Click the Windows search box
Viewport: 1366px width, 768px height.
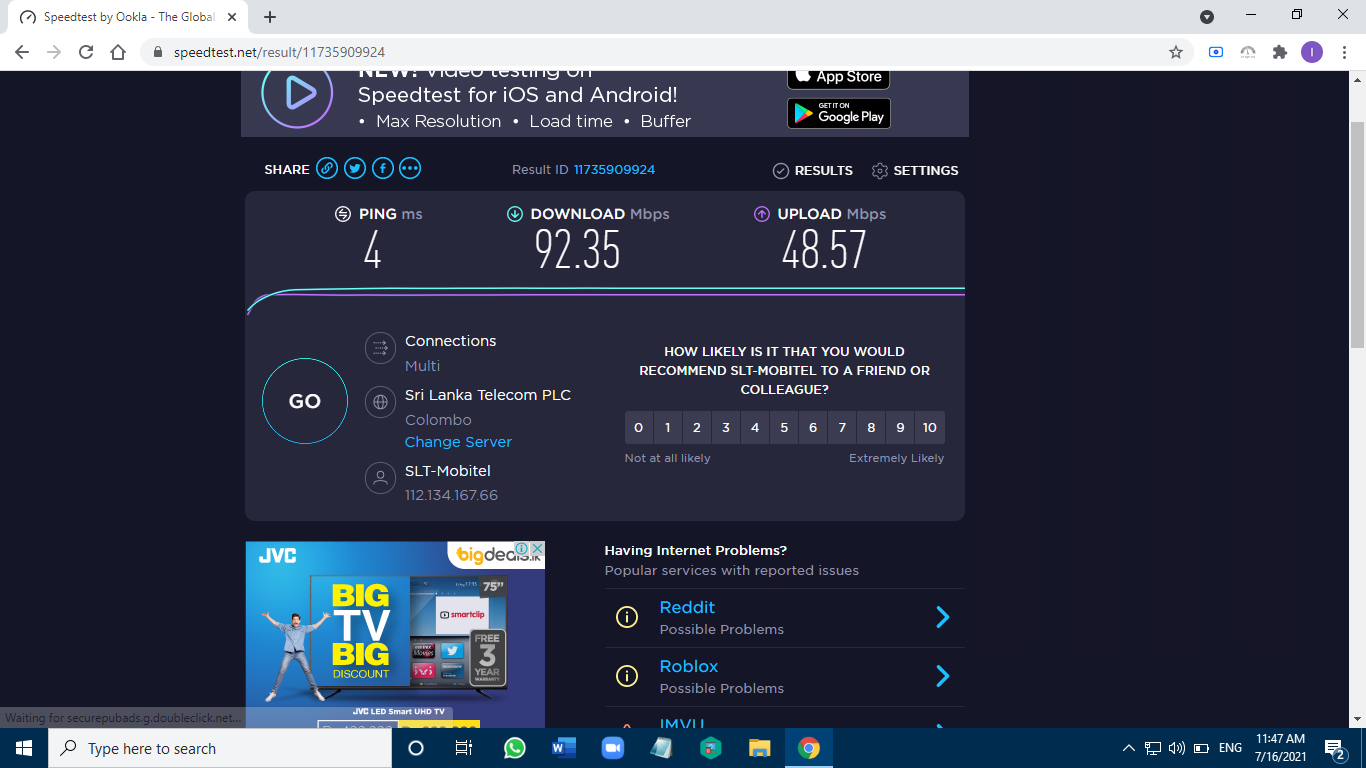pyautogui.click(x=220, y=748)
